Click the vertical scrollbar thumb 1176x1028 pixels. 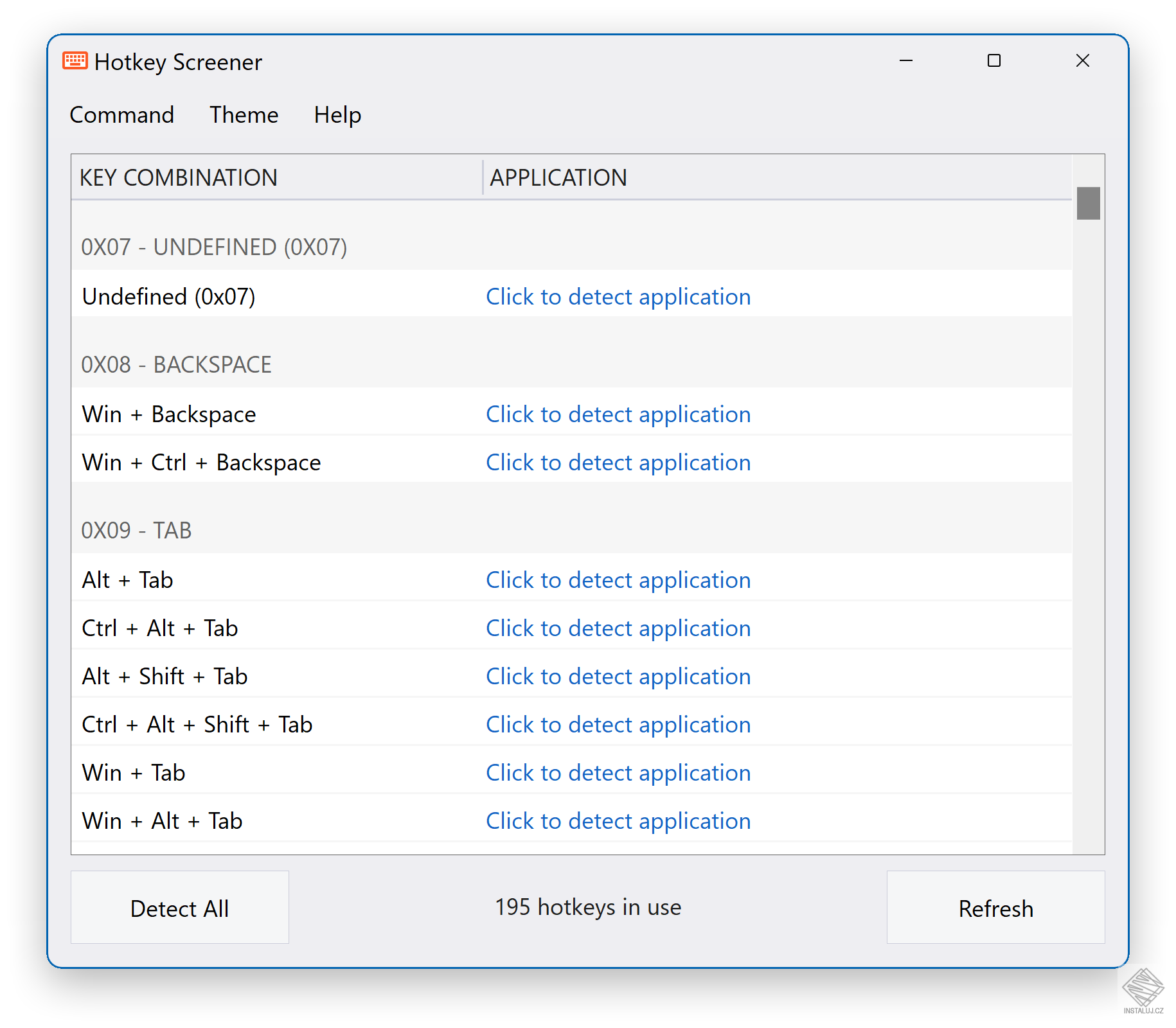1089,203
